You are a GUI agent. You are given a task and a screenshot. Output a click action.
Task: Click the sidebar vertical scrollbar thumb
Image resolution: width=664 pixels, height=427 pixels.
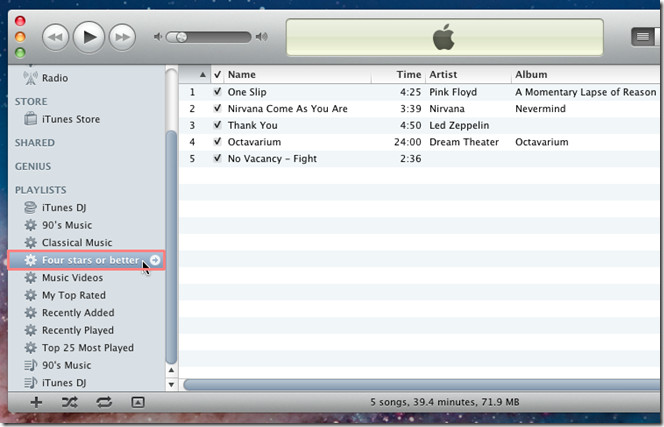(171, 247)
